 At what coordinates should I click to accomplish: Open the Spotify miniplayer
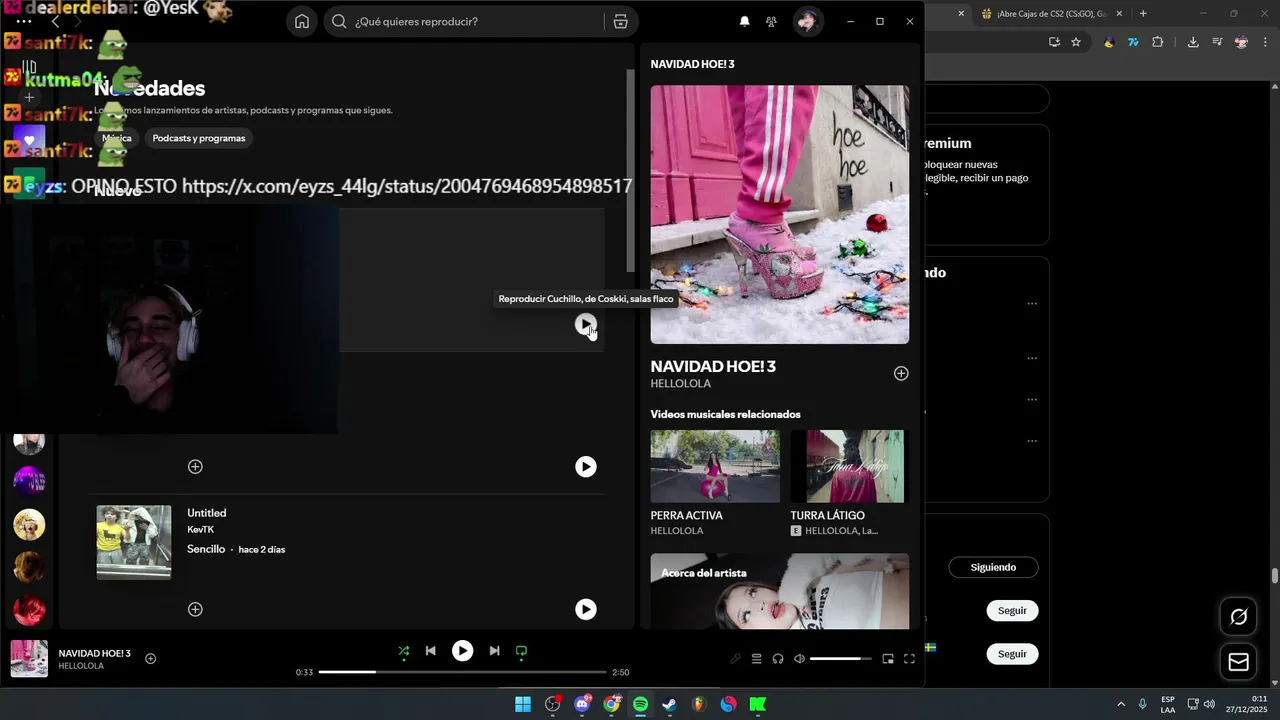[x=888, y=659]
